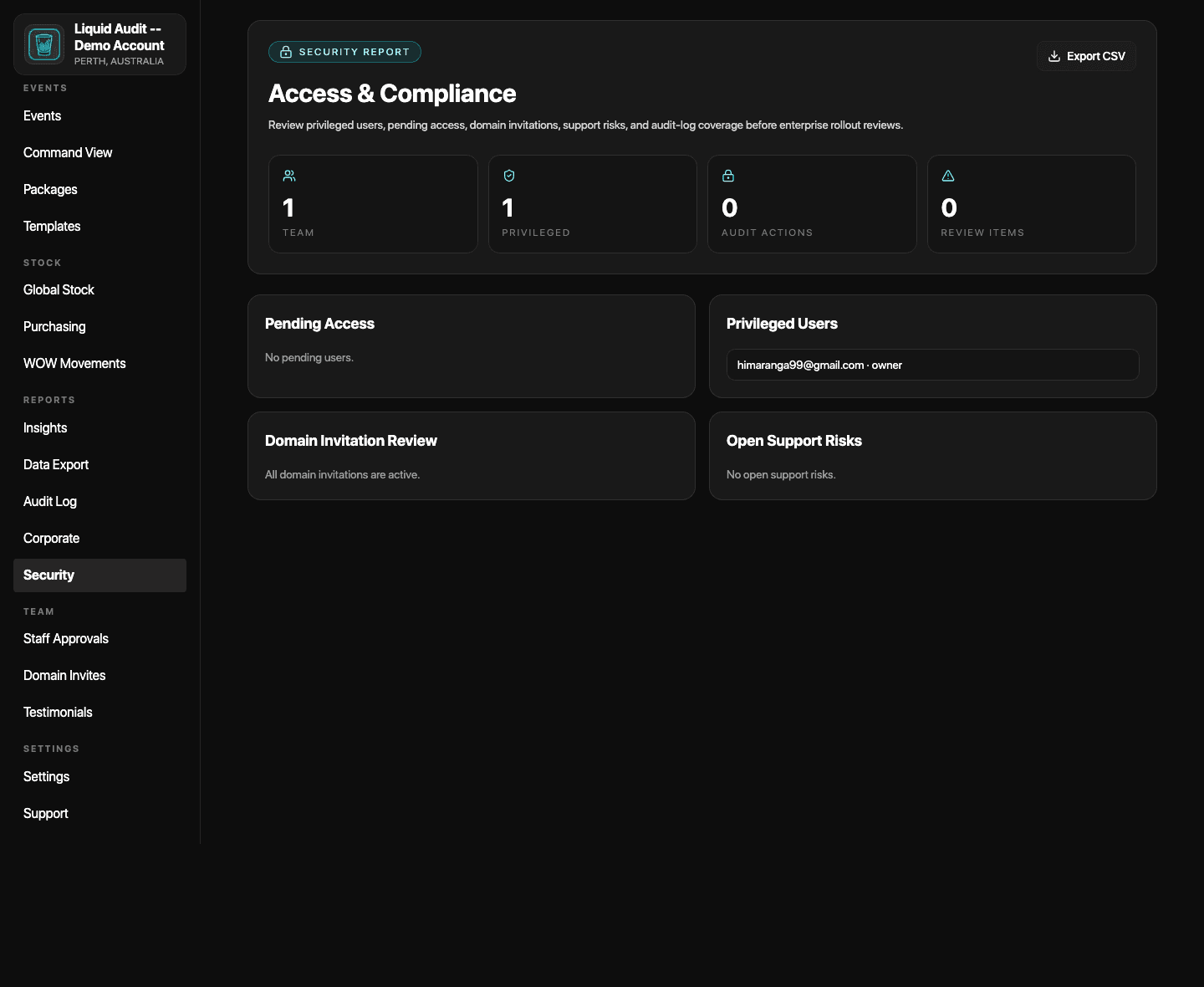Click the team users icon

tap(289, 176)
